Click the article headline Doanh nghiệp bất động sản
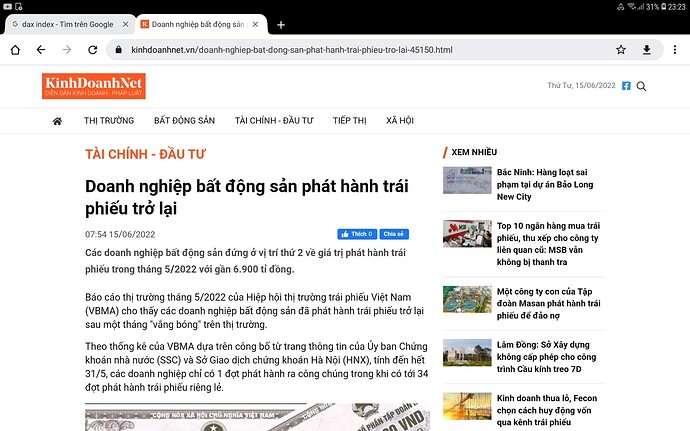 [x=246, y=197]
